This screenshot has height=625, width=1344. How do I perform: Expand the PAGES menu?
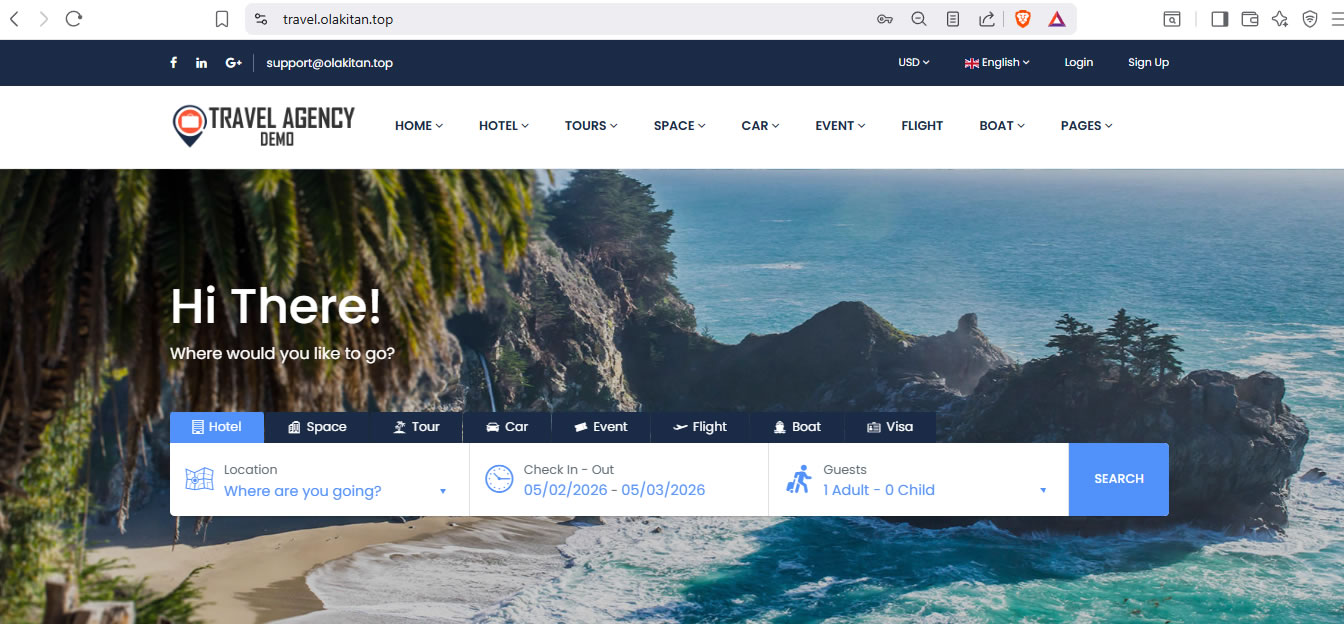pyautogui.click(x=1087, y=125)
